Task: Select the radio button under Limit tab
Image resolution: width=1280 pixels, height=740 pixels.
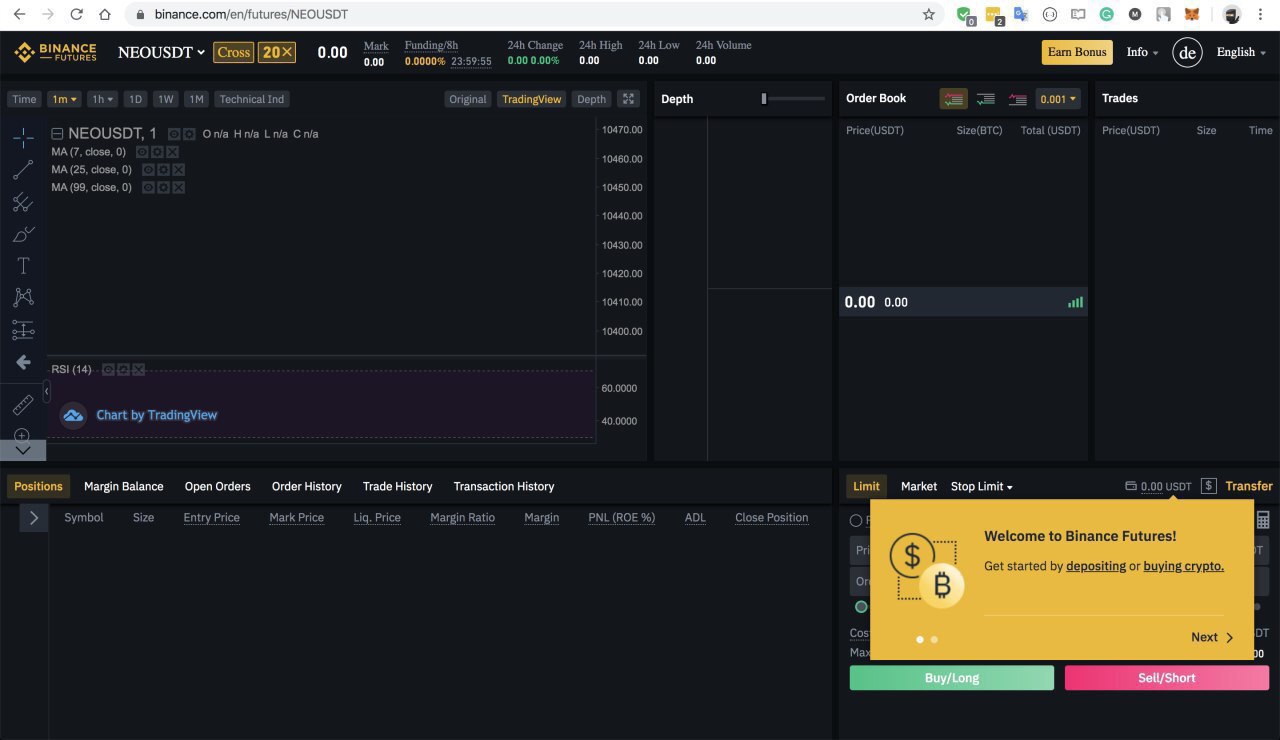Action: (856, 520)
